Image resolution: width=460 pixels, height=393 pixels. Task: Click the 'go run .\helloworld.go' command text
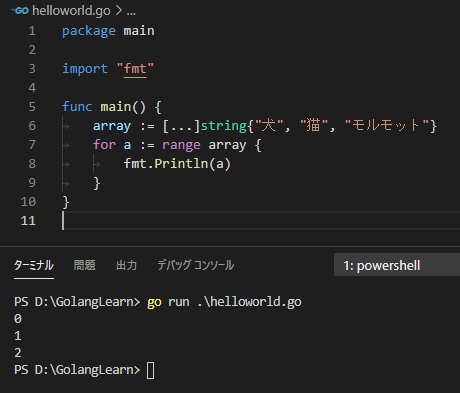pyautogui.click(x=224, y=302)
